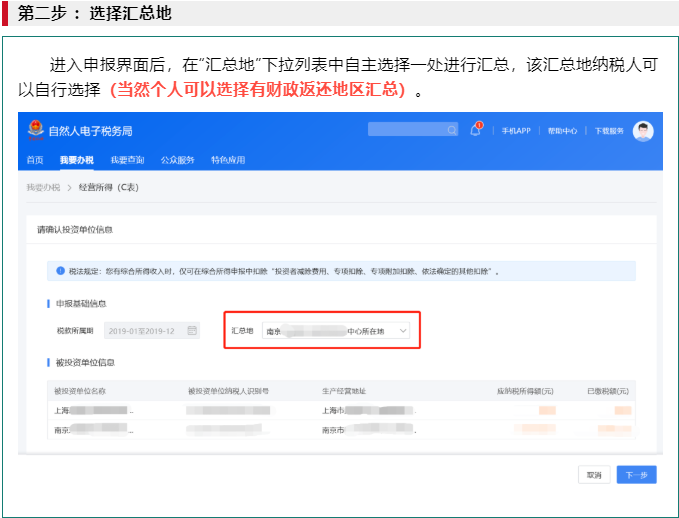Screen dimensions: 679x518
Task: Open the 帮助中心 link
Action: tap(563, 131)
